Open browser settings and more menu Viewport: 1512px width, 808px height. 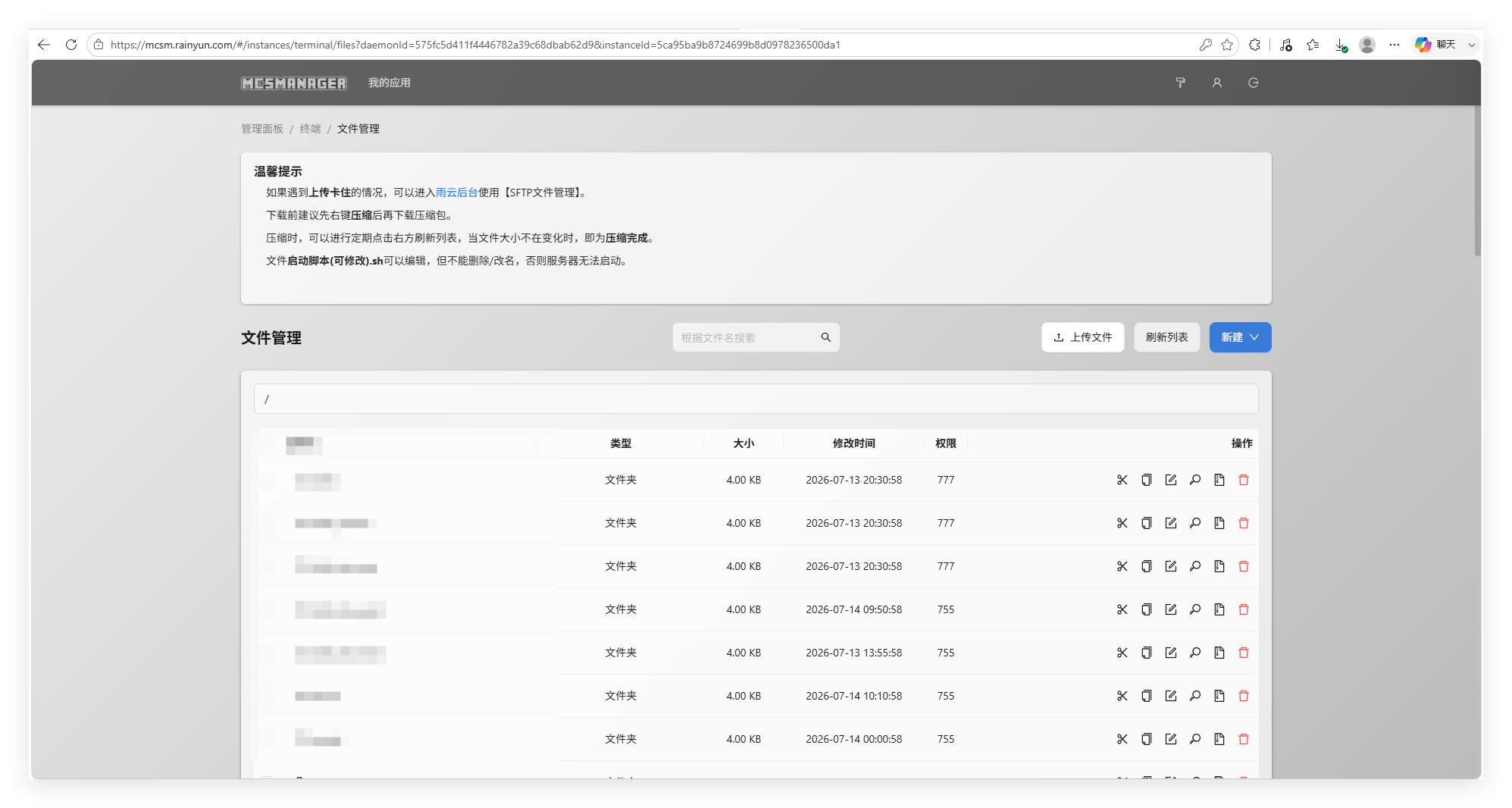1395,45
